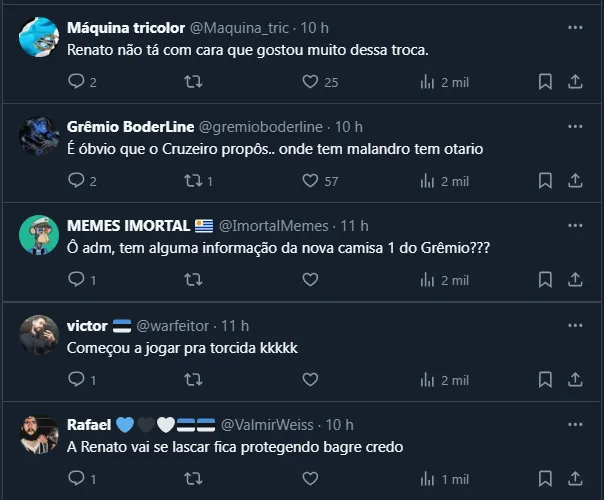The image size is (604, 500).
Task: Expand more options for Grêmio BoderLine's tweet
Action: click(574, 127)
